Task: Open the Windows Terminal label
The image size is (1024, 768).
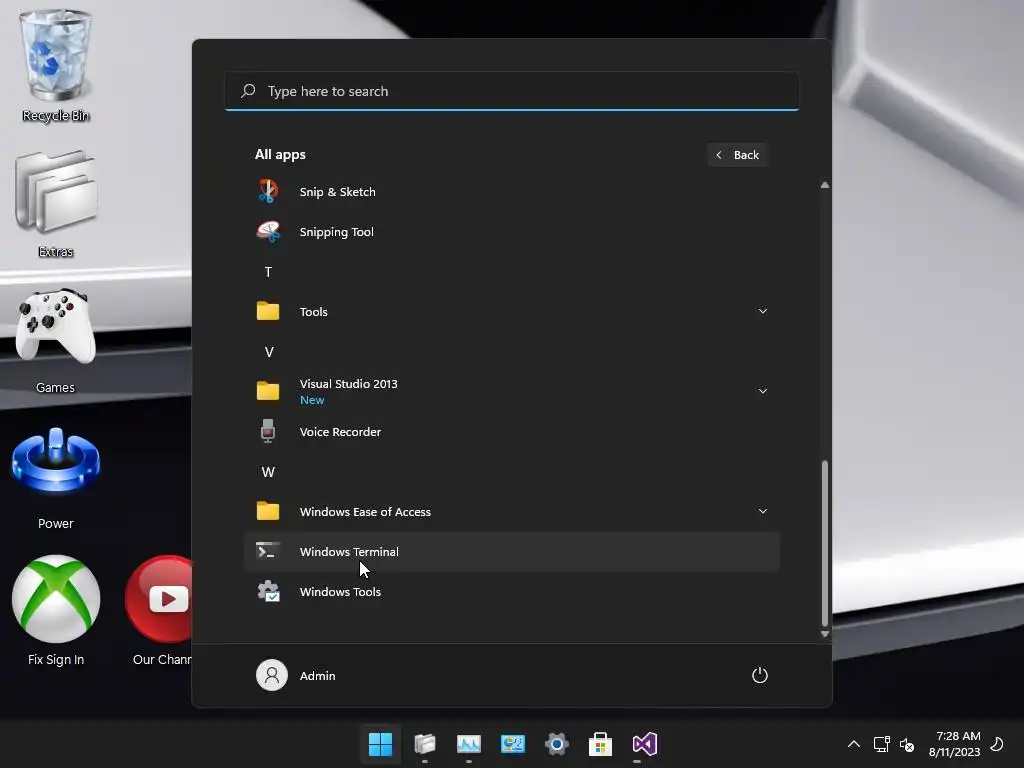Action: pyautogui.click(x=349, y=552)
